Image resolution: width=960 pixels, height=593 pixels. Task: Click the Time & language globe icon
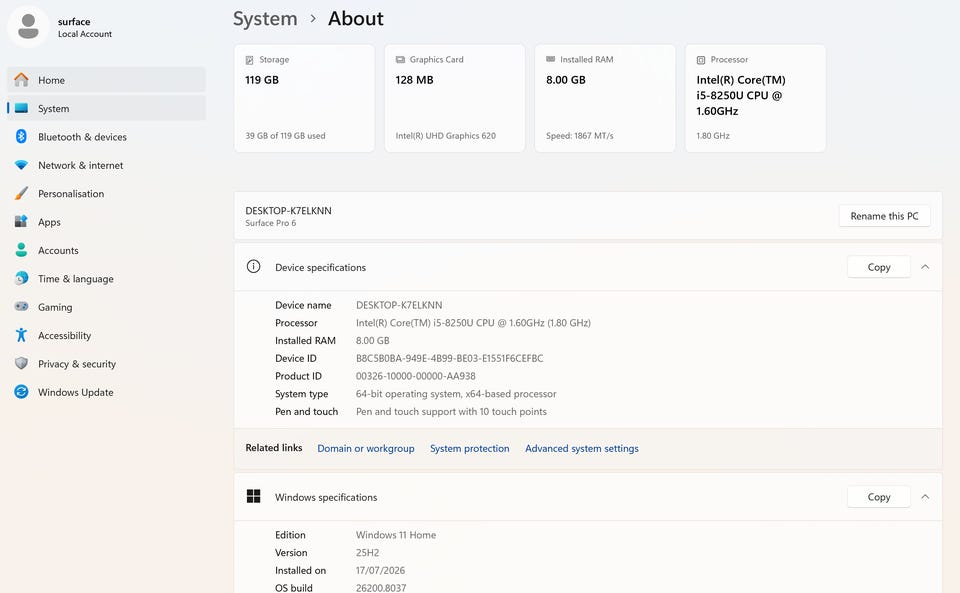[x=21, y=278]
